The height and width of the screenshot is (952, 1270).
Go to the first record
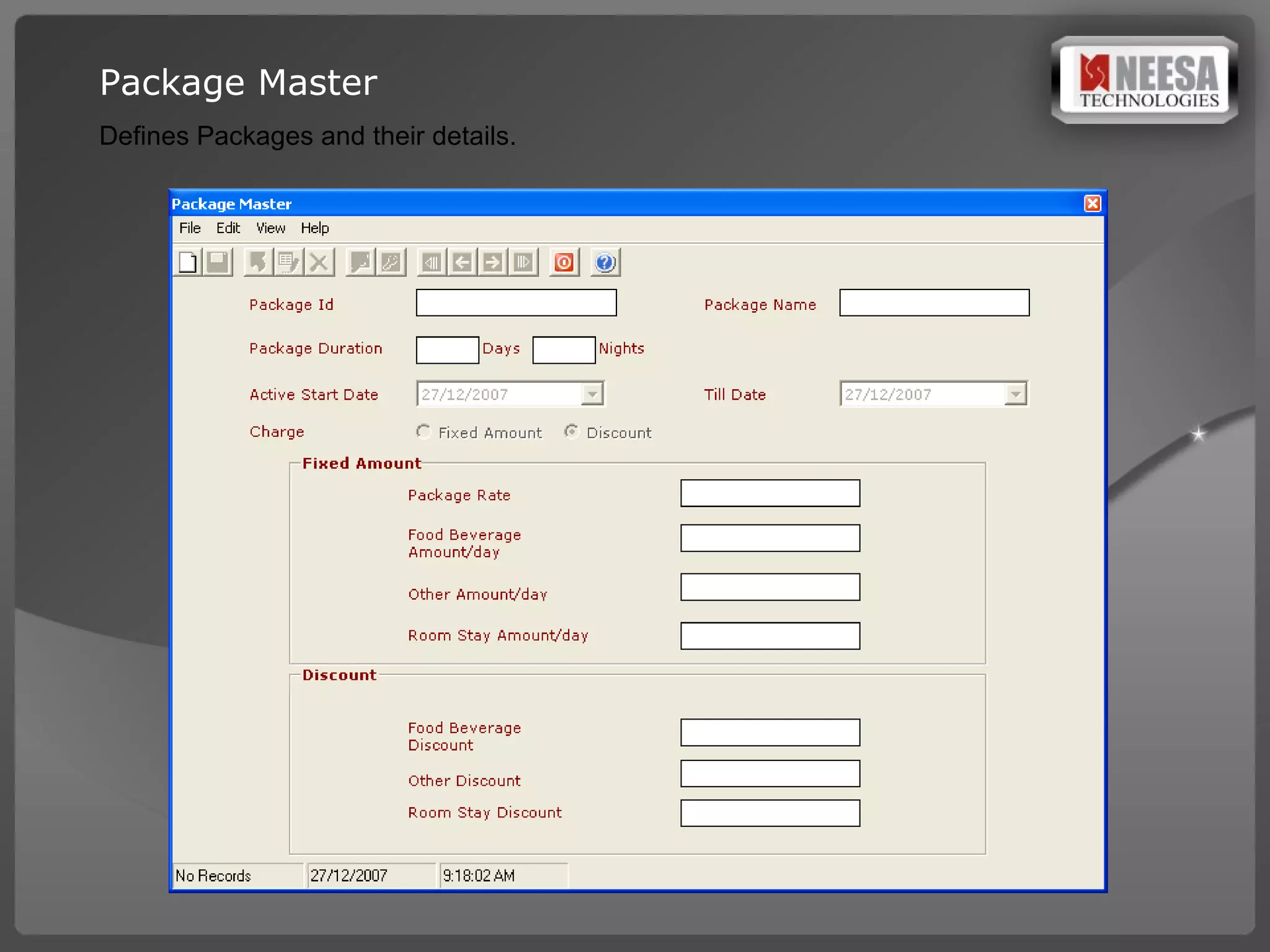432,262
